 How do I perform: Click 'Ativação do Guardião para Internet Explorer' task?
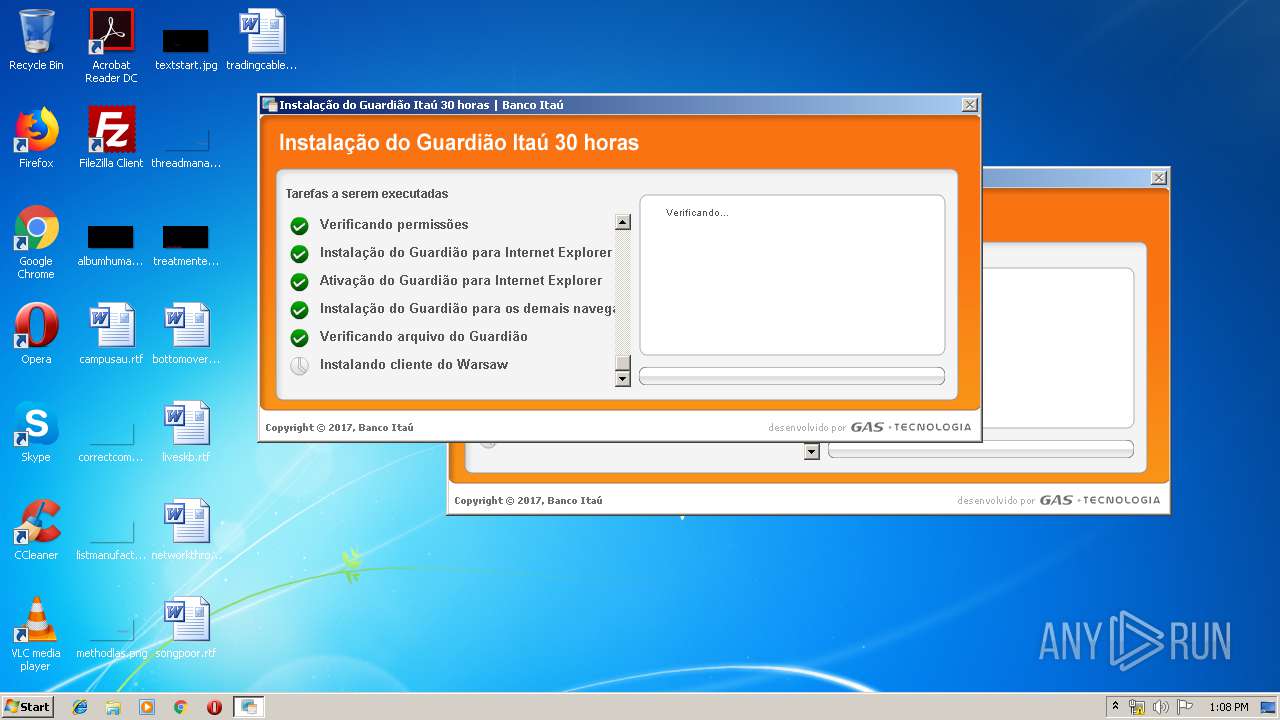tap(461, 280)
